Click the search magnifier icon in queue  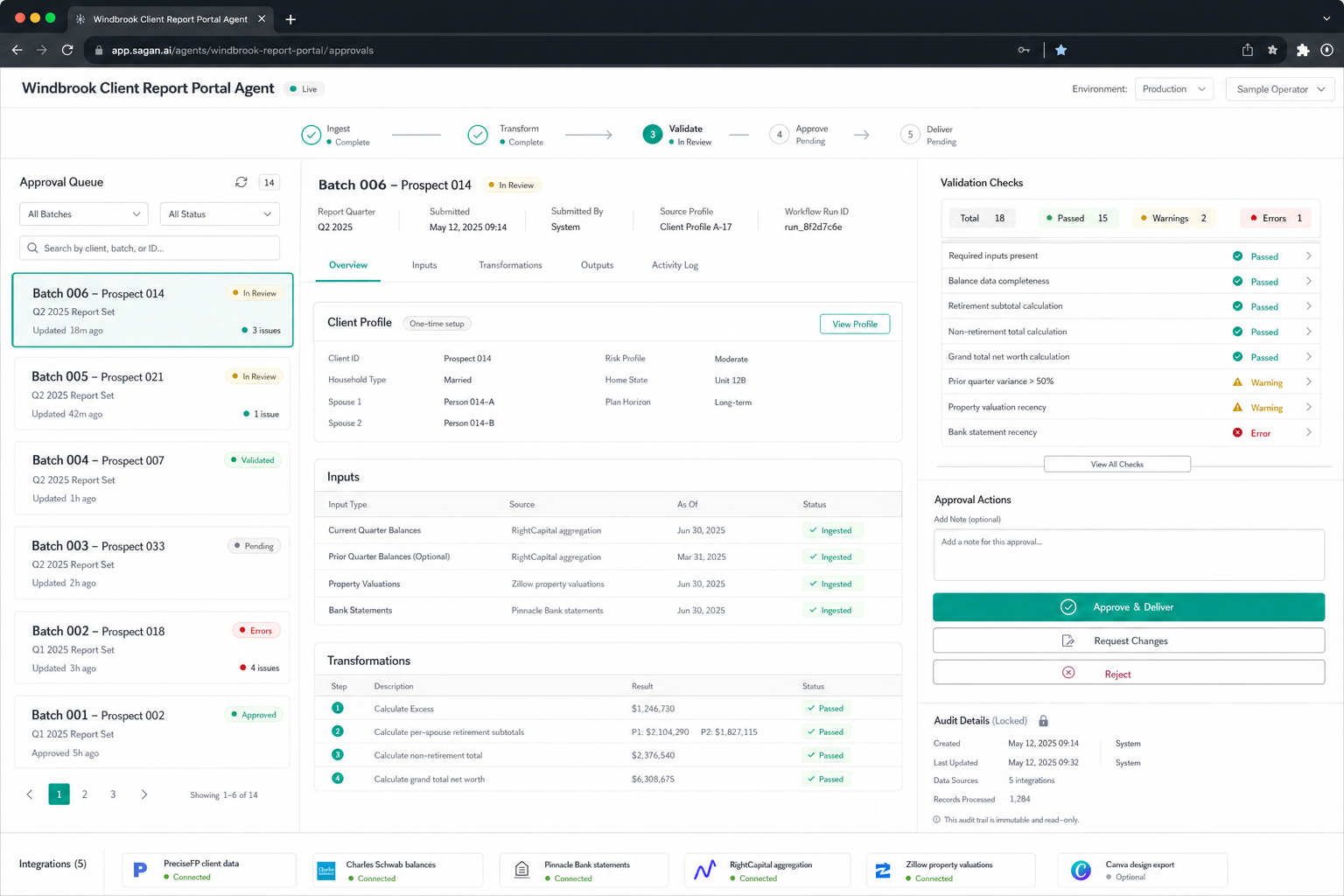32,248
